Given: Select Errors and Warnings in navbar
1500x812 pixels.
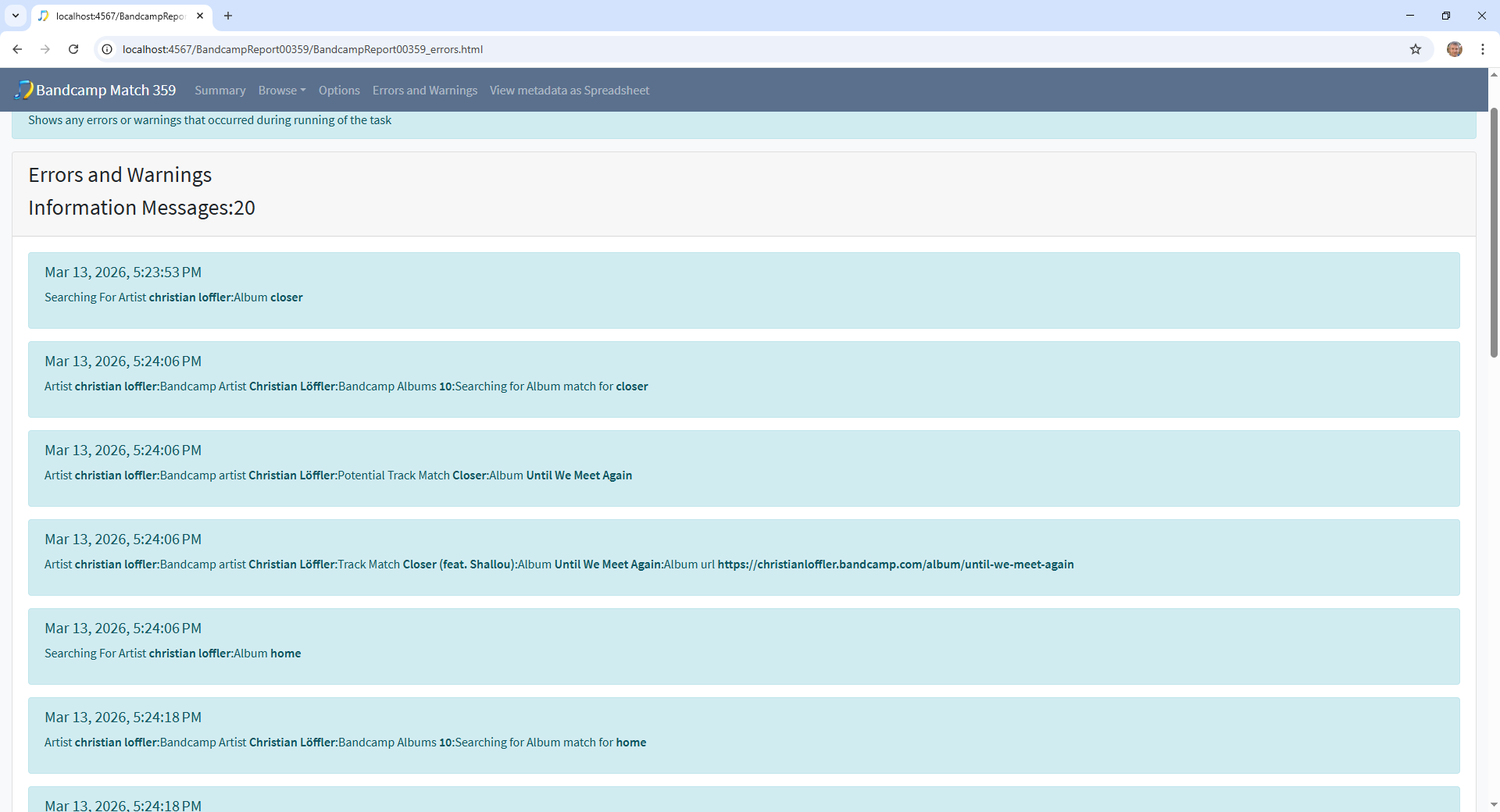Looking at the screenshot, I should point(424,91).
